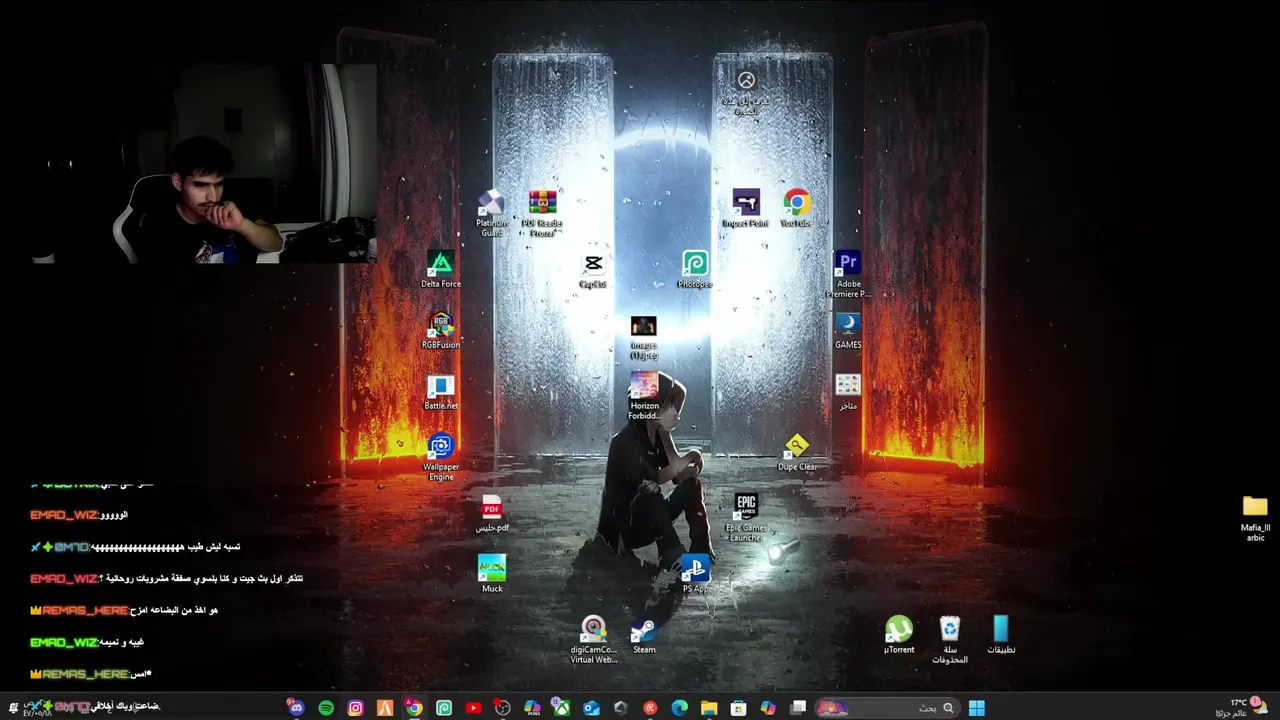Open Discord from the taskbar

coord(296,708)
